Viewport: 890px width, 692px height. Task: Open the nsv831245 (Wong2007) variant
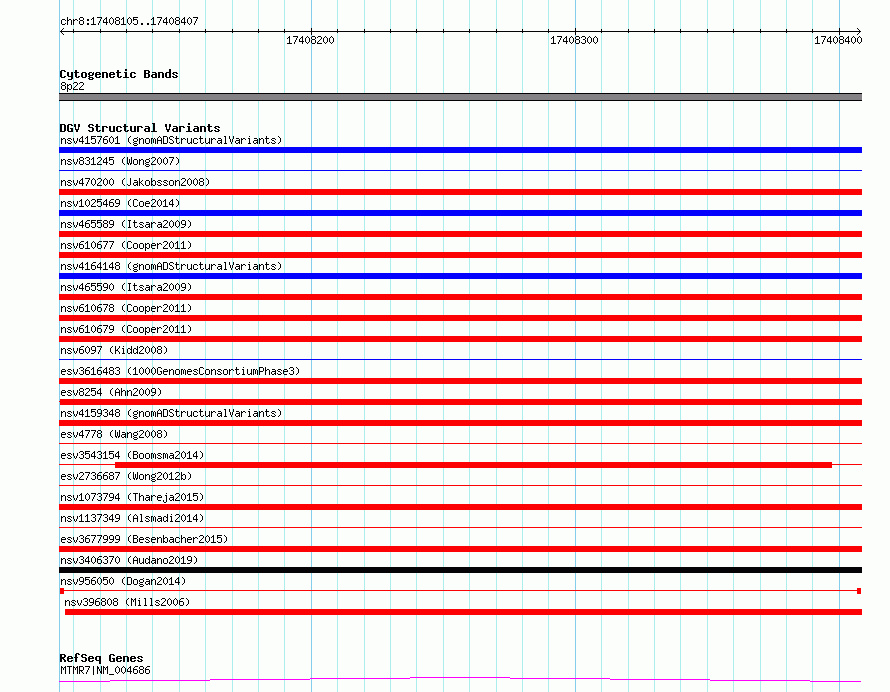(x=120, y=161)
